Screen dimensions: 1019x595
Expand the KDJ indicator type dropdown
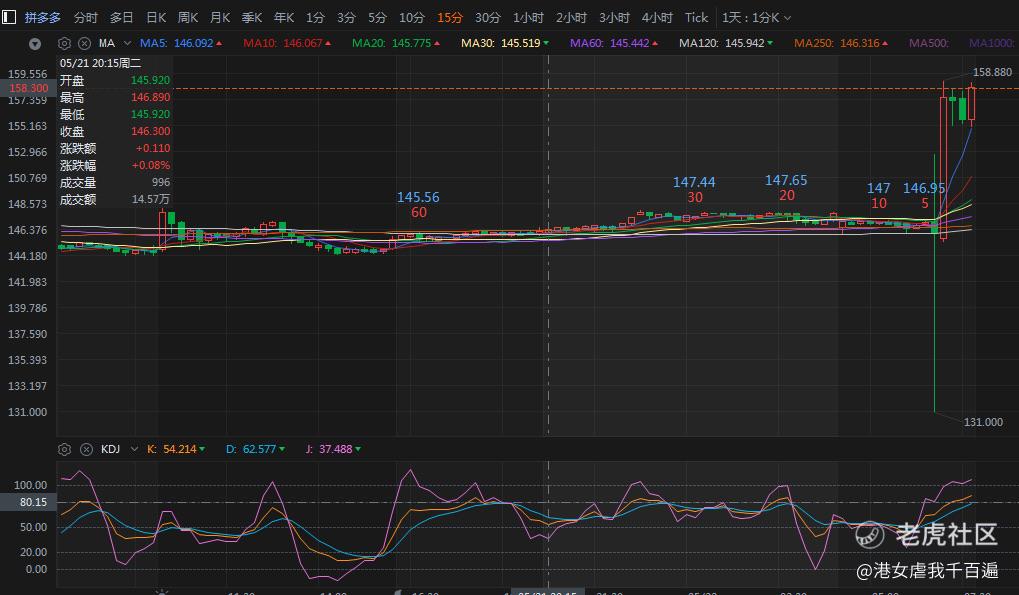tap(134, 449)
